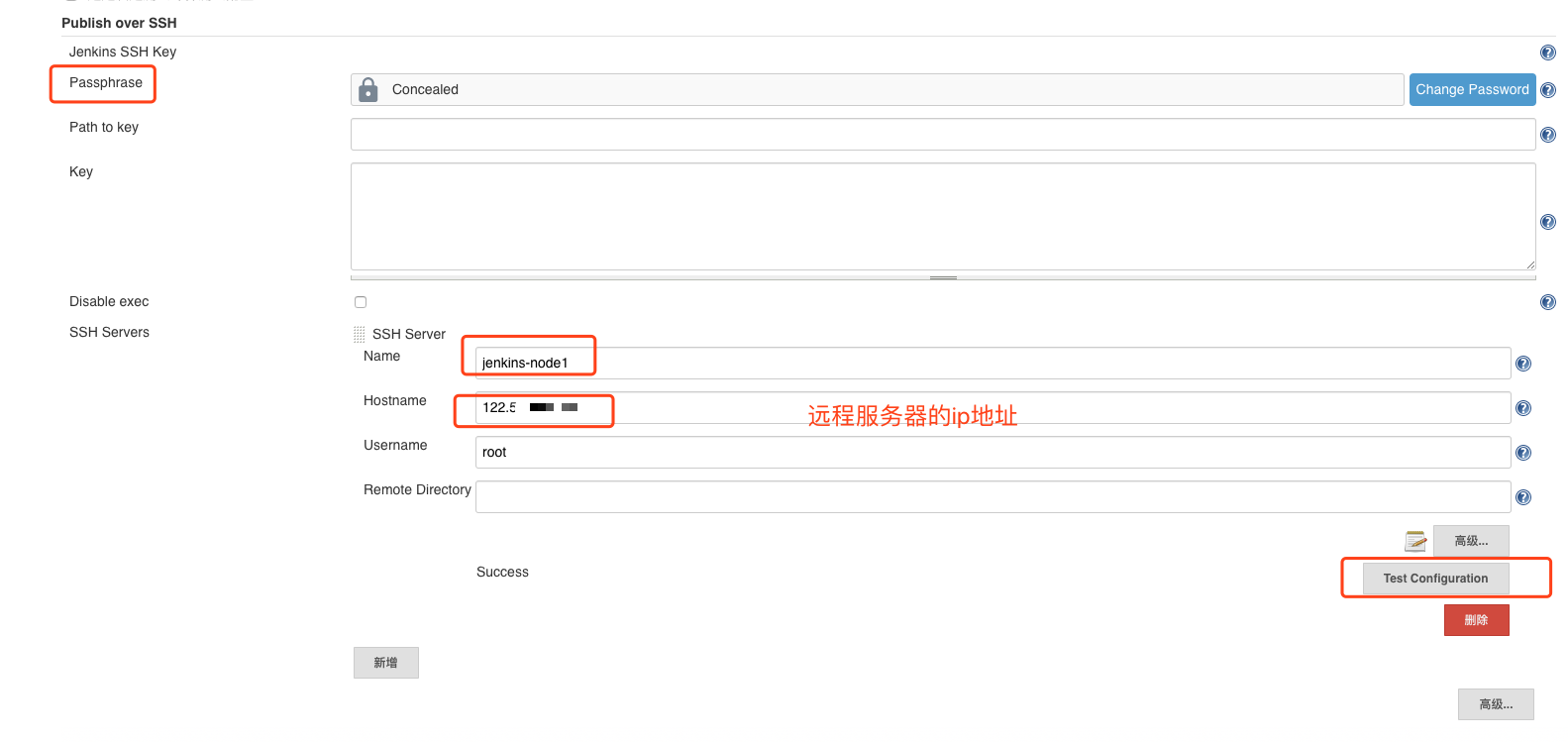Open help for Remote Directory field

point(1523,497)
